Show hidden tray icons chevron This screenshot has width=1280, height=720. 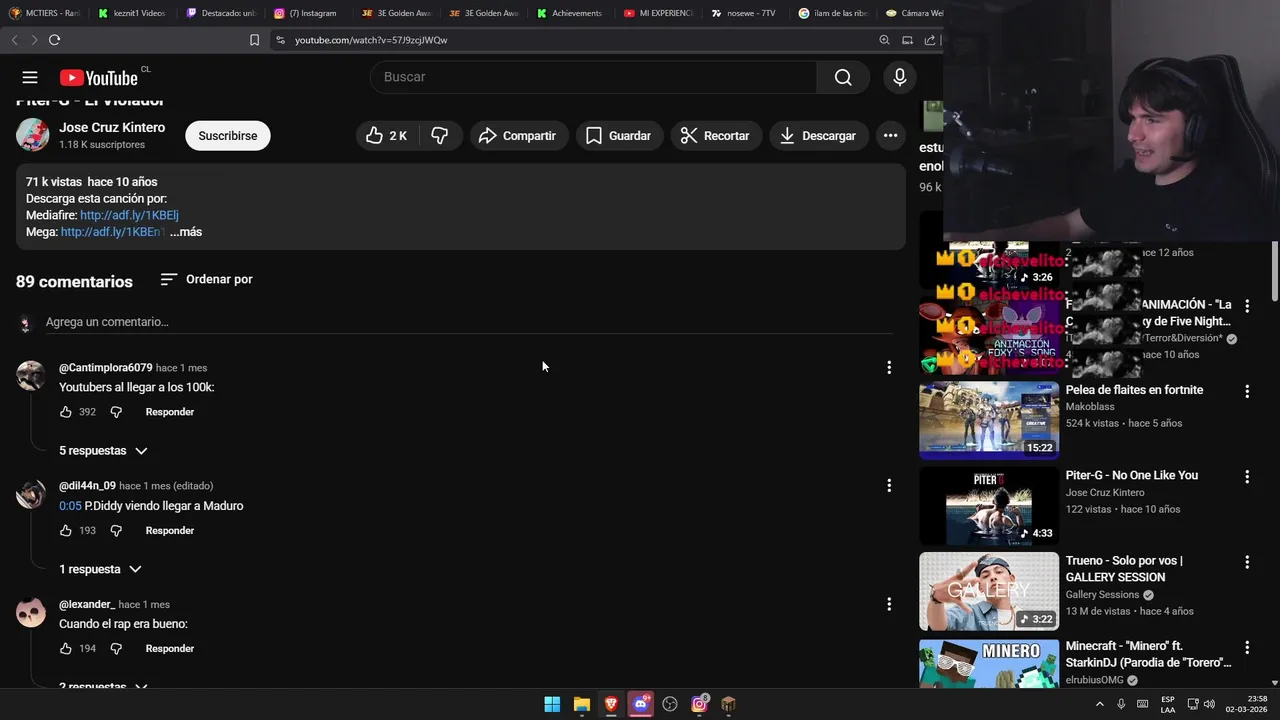point(1100,704)
